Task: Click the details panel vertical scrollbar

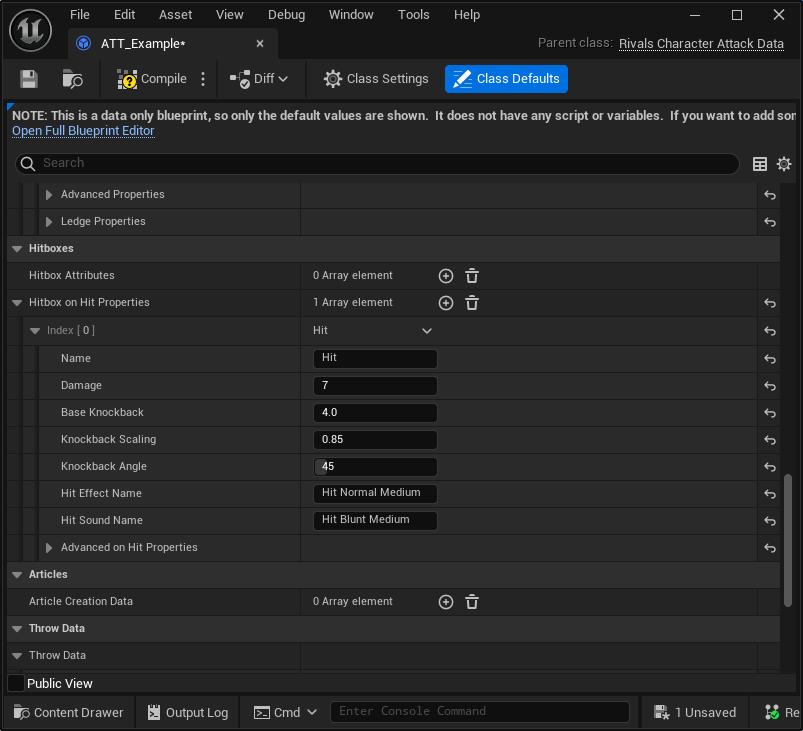Action: coord(788,540)
